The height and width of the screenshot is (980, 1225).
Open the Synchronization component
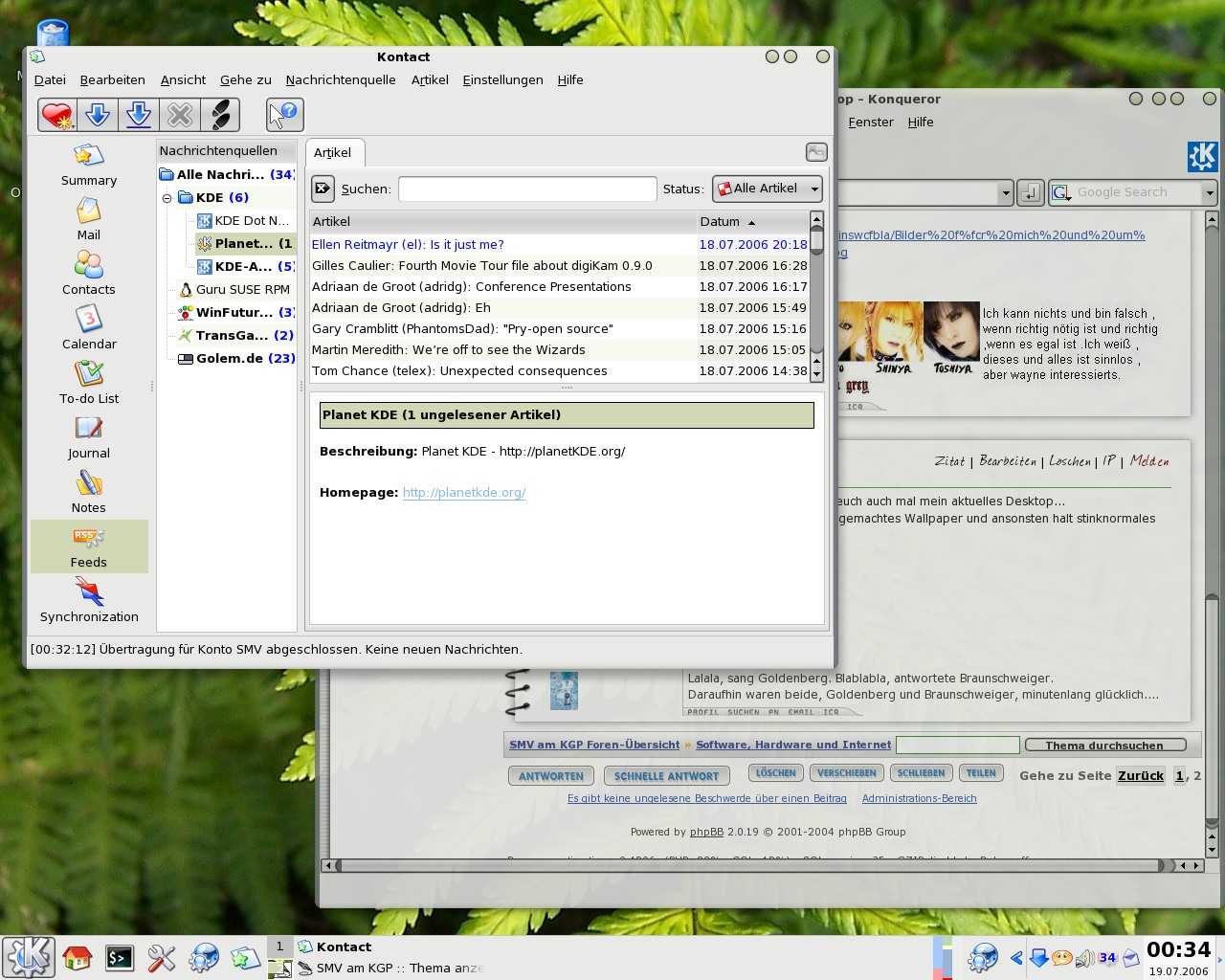coord(89,602)
